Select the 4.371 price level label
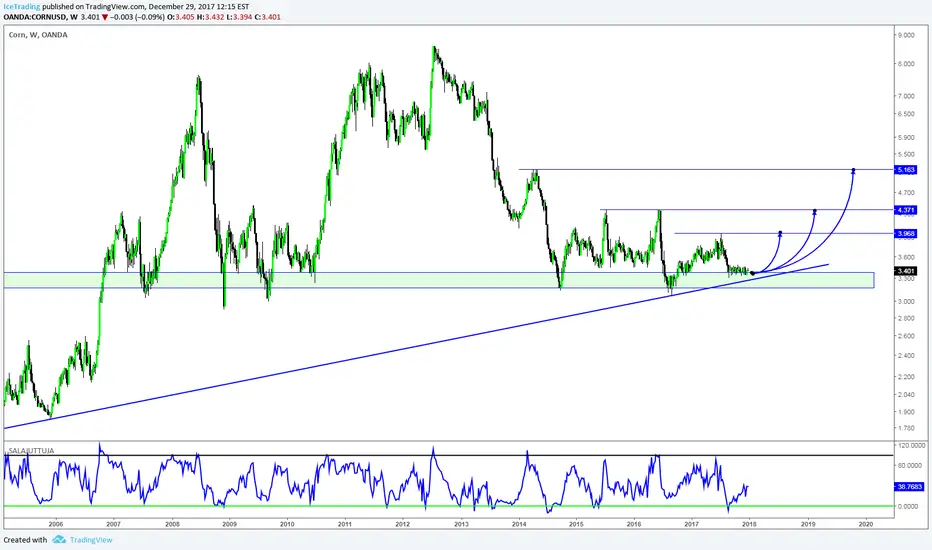This screenshot has height=550, width=932. (906, 210)
